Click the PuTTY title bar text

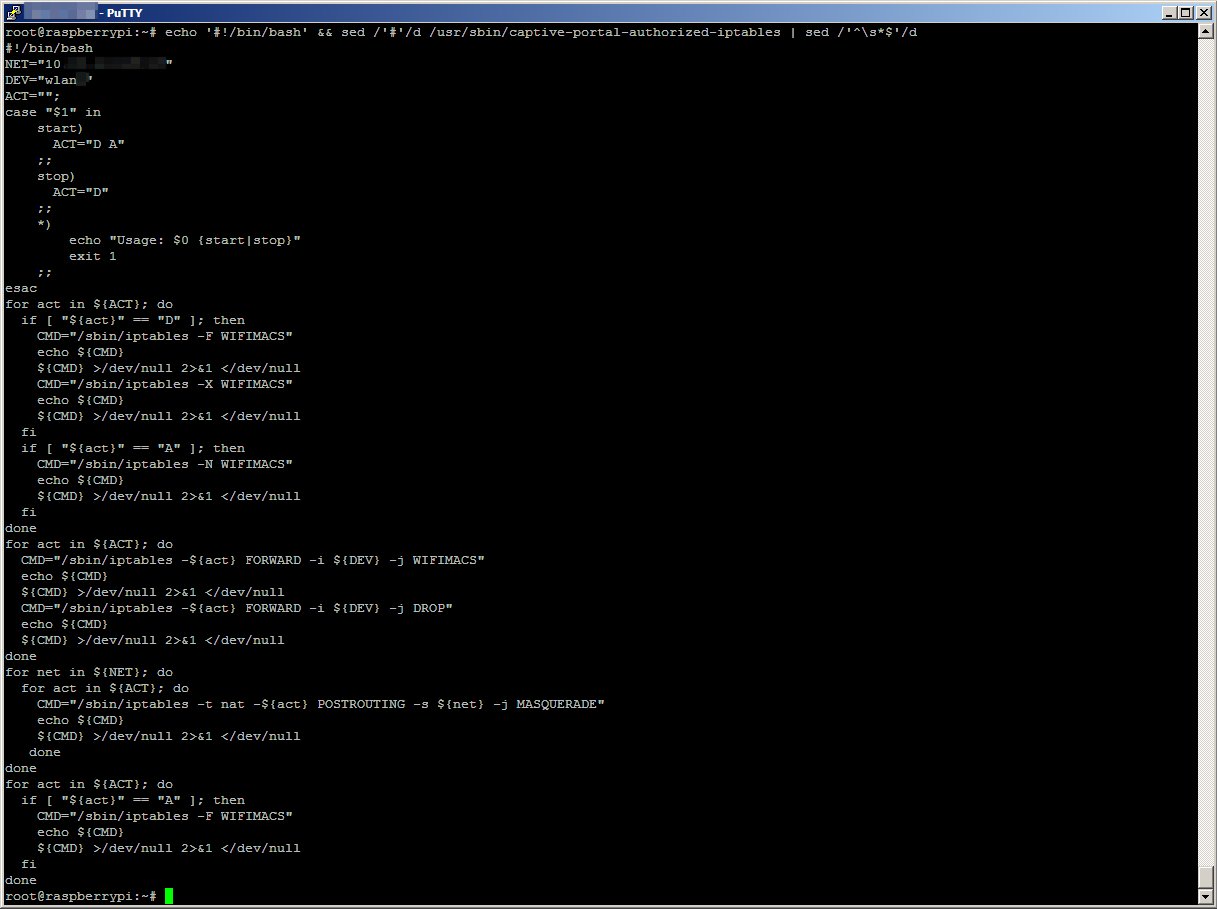pyautogui.click(x=120, y=12)
